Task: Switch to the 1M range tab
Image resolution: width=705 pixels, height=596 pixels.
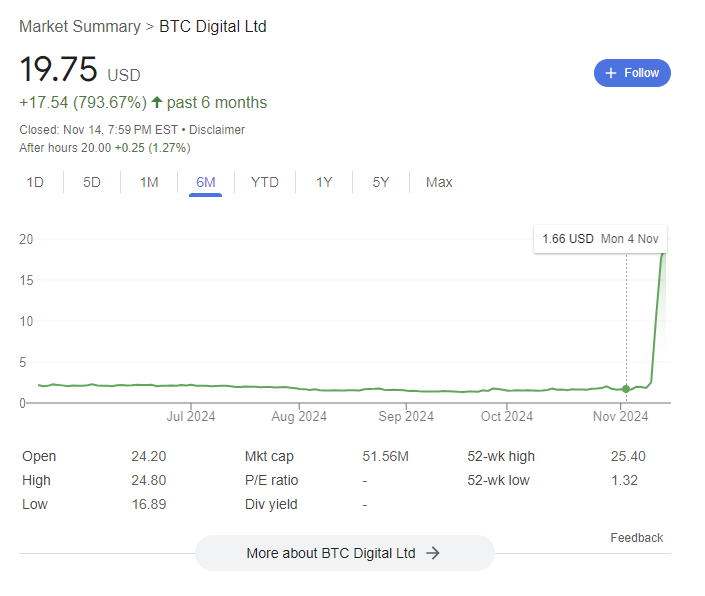Action: coord(149,182)
